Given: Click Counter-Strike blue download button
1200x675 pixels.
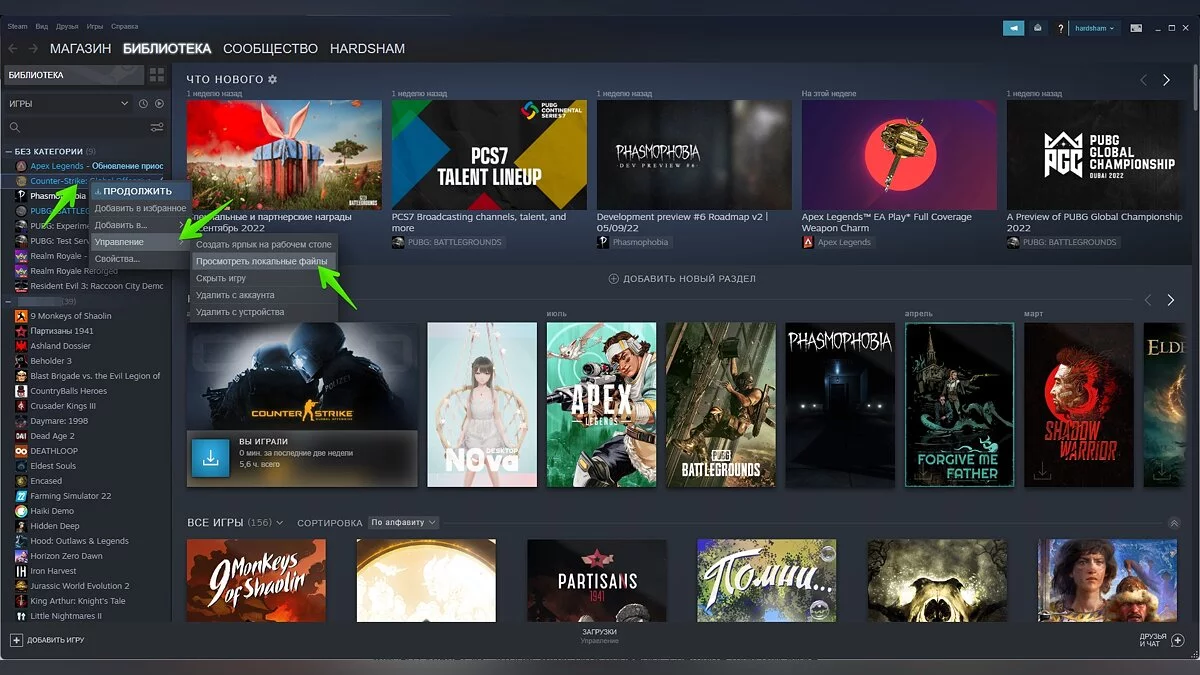Looking at the screenshot, I should pos(210,458).
